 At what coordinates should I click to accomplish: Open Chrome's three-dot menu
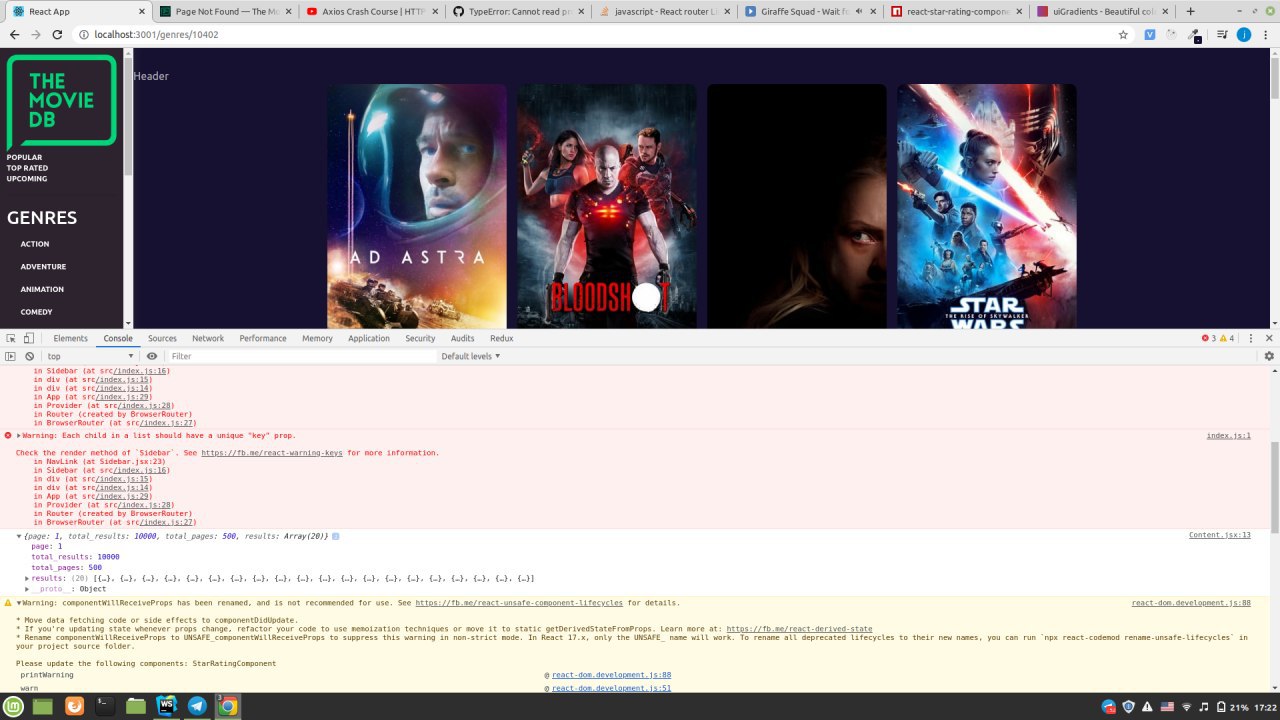point(1266,34)
